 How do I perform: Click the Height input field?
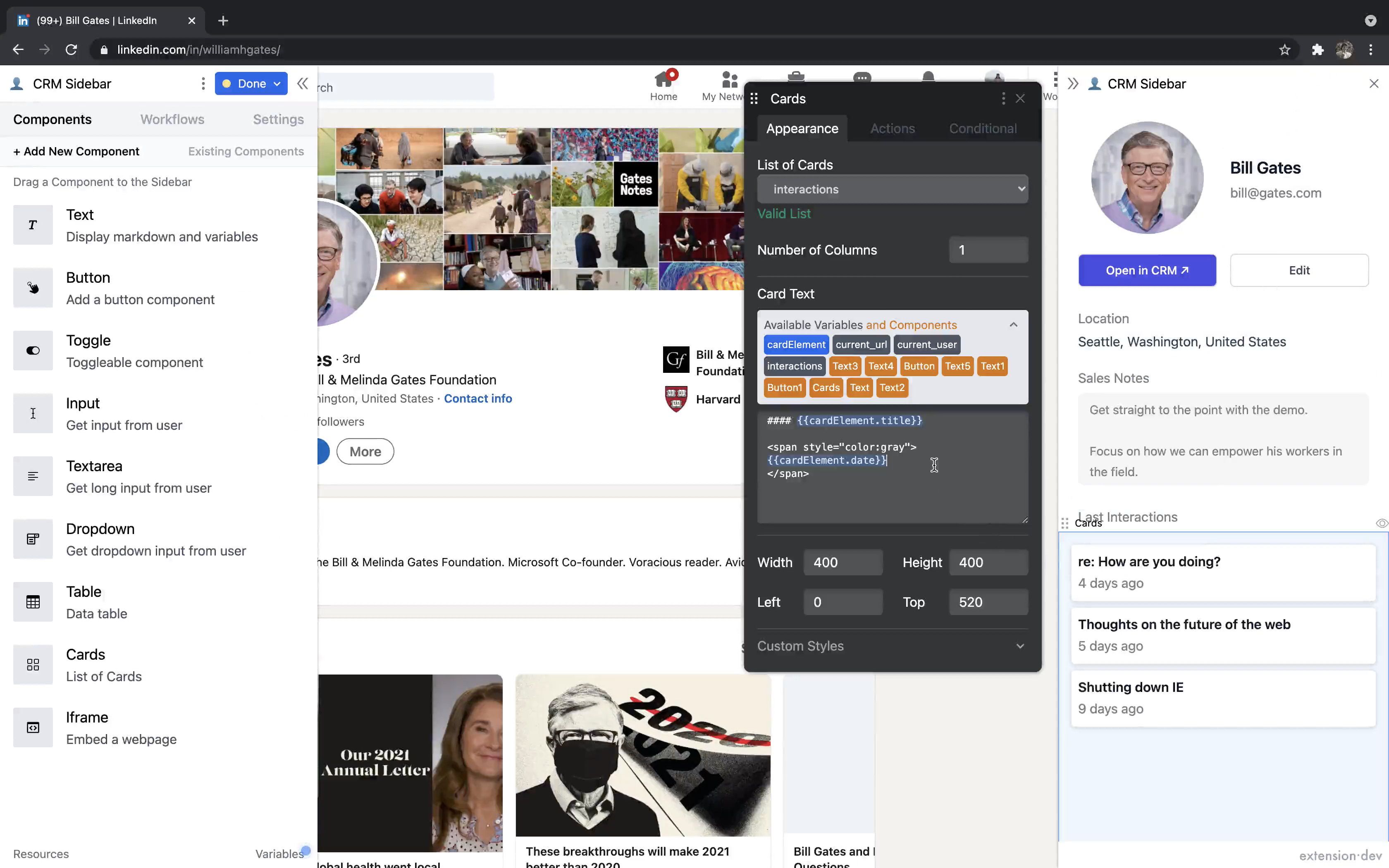click(x=988, y=563)
